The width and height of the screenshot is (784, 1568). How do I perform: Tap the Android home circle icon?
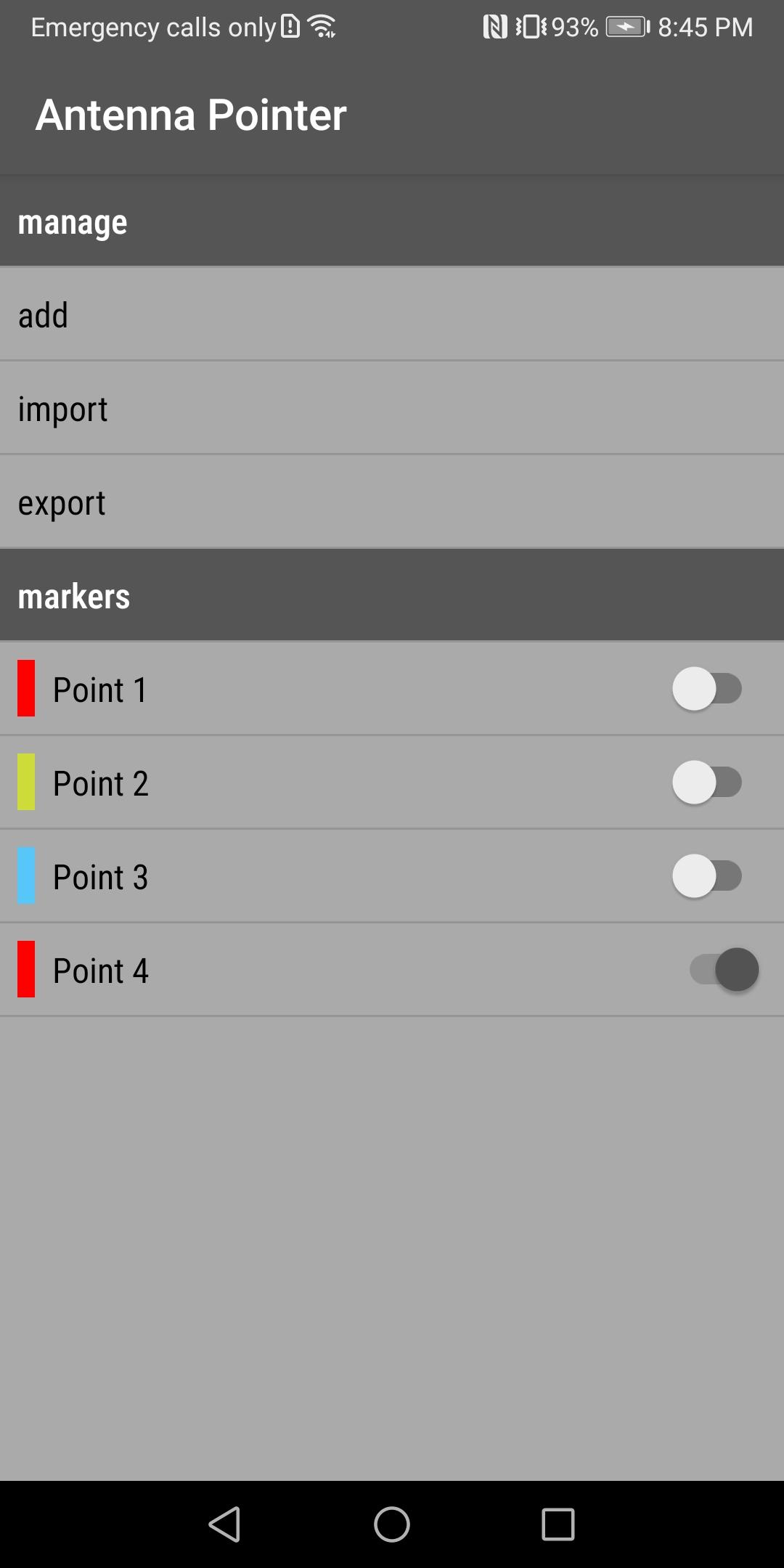coord(392,1524)
